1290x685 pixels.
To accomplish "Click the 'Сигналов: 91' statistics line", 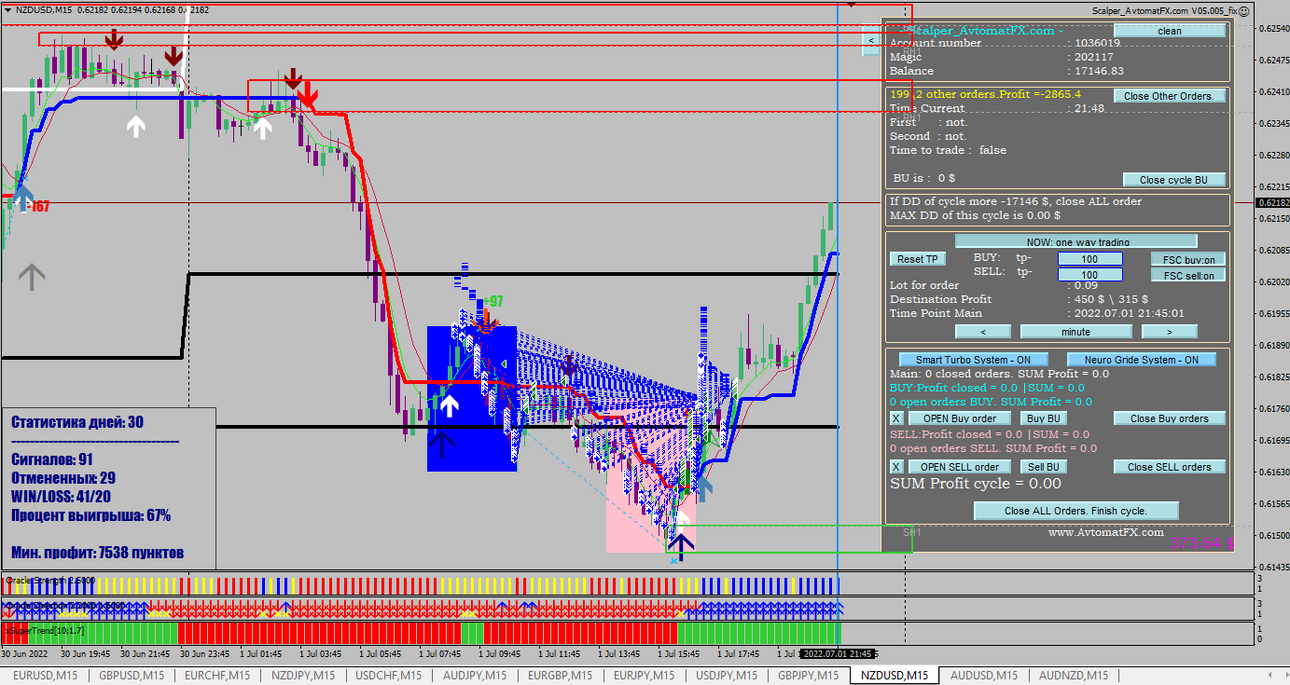I will click(52, 460).
